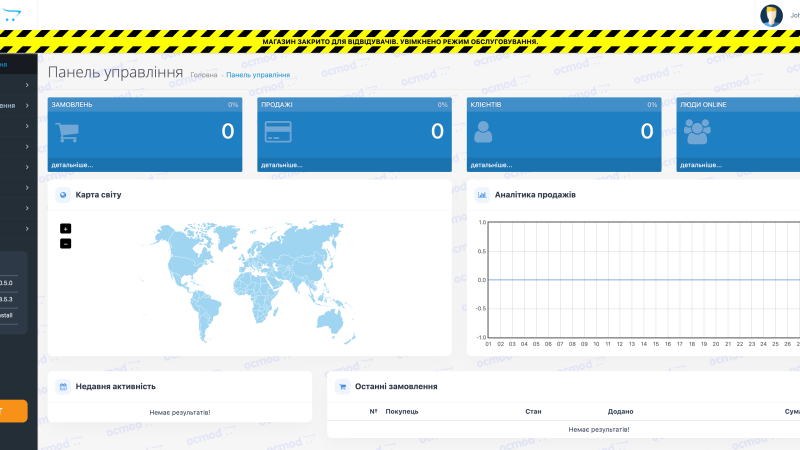This screenshot has width=800, height=450.
Task: Open детальніше link under ЗАМОВЛЕНЬ
Action: (72, 165)
